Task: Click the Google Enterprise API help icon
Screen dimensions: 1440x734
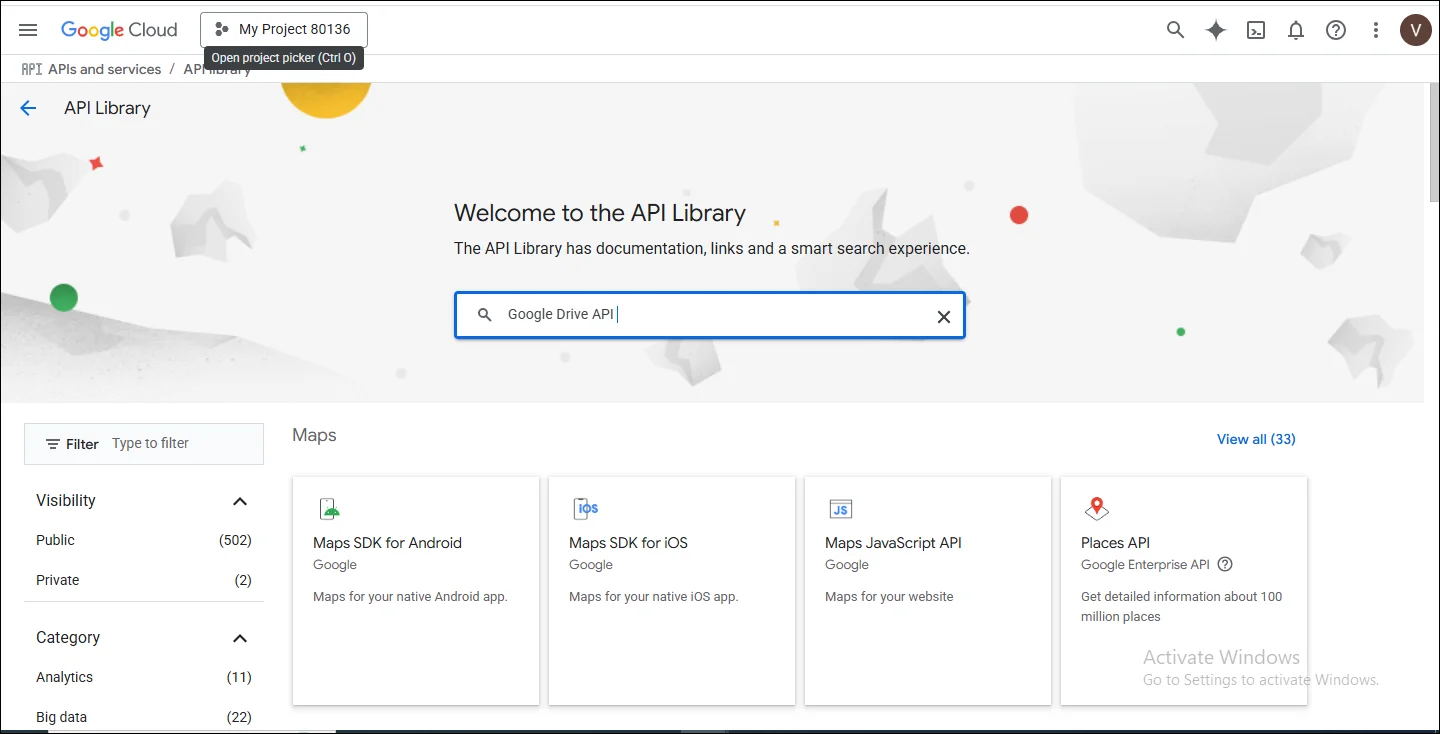Action: 1225,564
